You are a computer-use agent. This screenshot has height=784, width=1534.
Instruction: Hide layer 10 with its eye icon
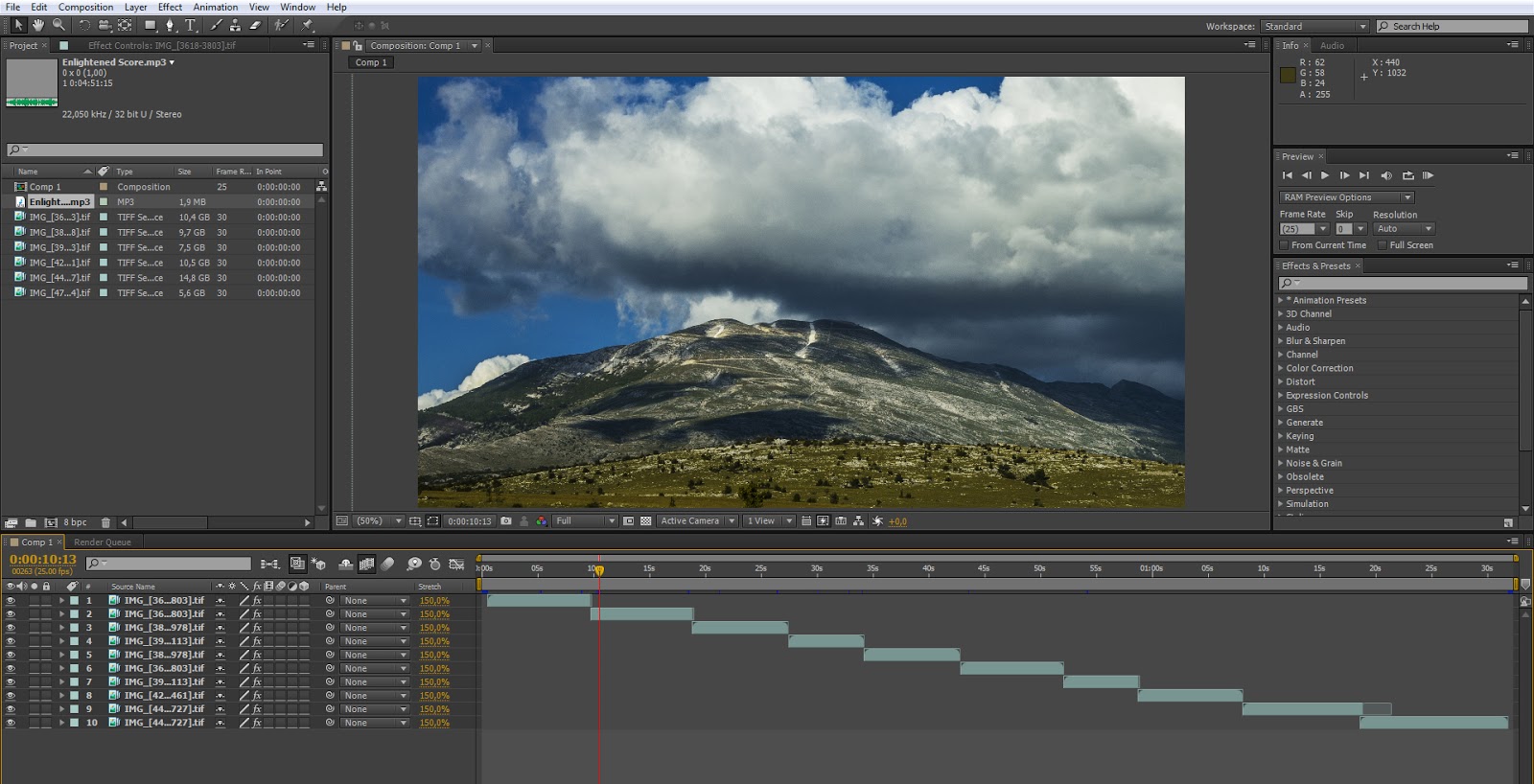pos(11,724)
